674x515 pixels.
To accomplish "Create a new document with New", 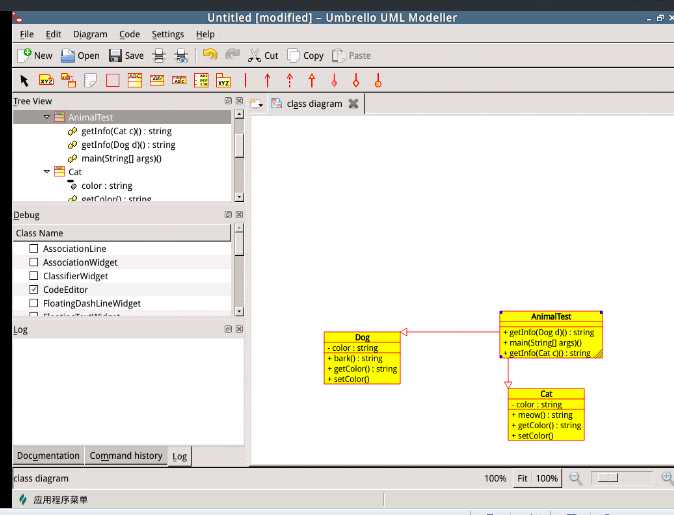I will (35, 55).
